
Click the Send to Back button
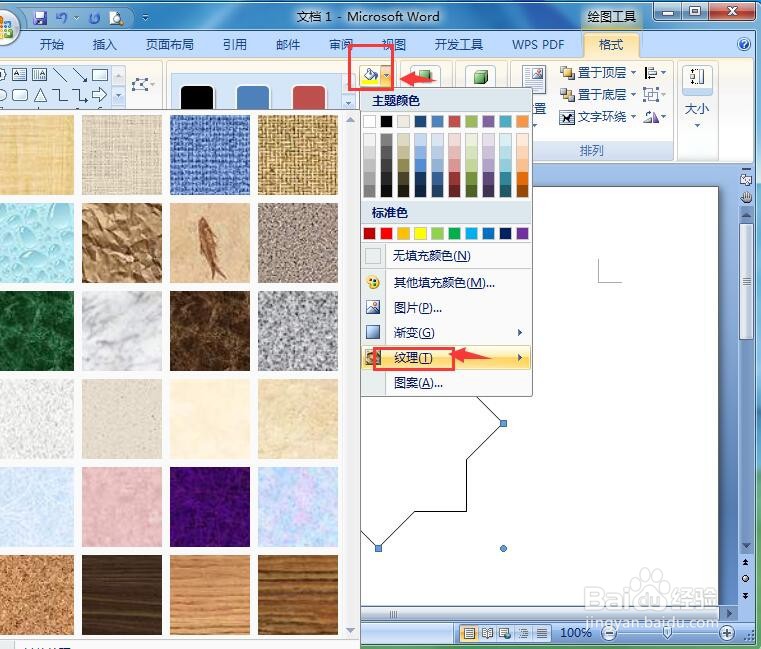coord(593,94)
